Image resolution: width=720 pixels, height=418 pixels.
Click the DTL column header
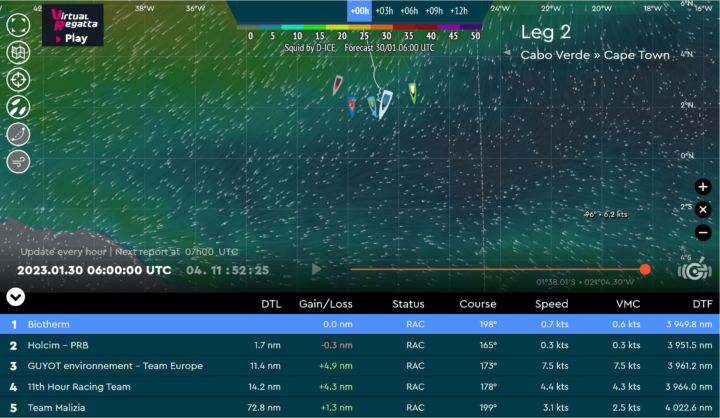pyautogui.click(x=271, y=304)
